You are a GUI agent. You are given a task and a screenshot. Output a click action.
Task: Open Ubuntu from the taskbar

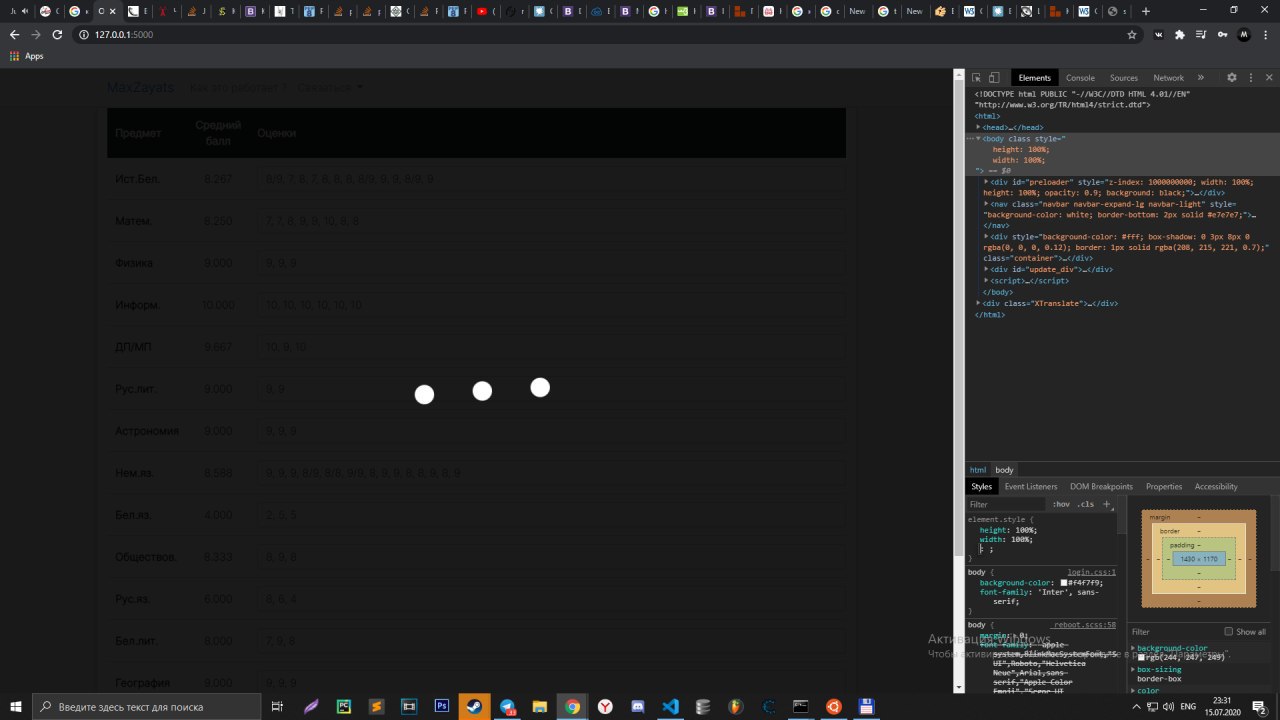[x=833, y=706]
